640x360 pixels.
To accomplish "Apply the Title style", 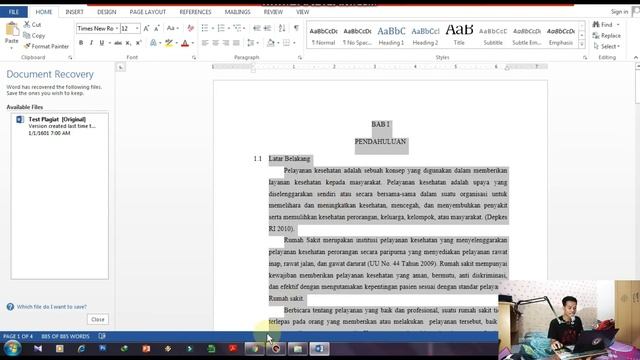I will pyautogui.click(x=459, y=36).
